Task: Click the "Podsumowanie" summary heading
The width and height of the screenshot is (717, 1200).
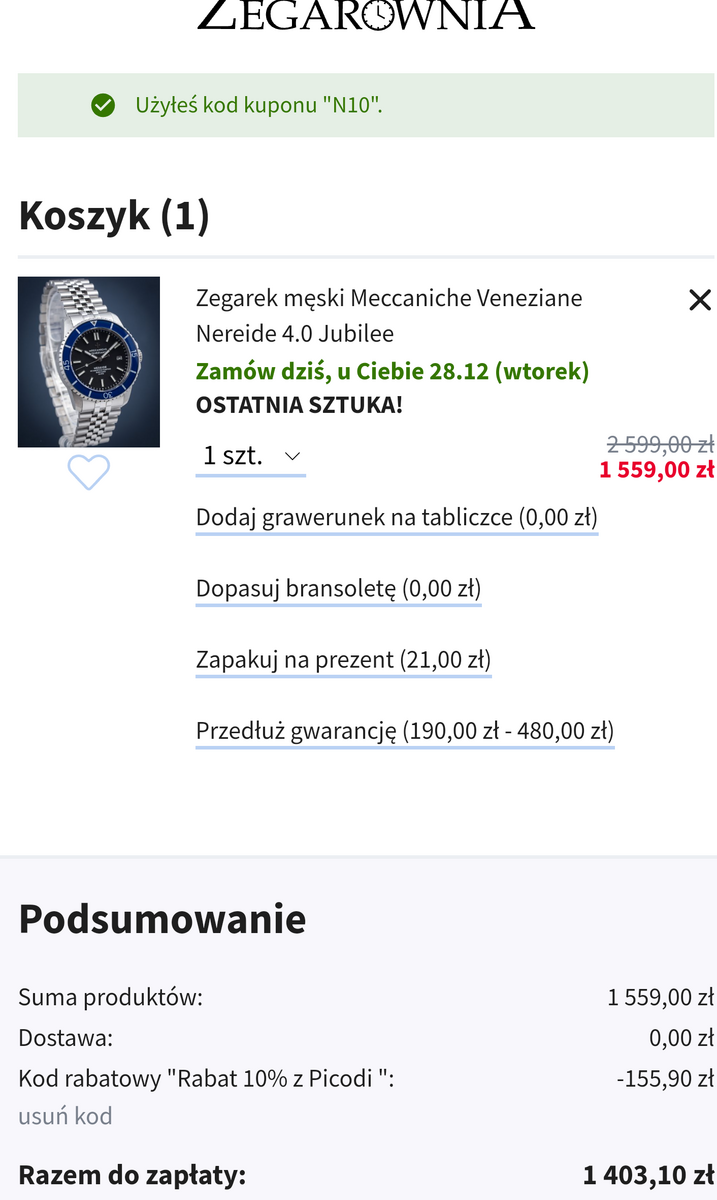Action: pos(162,919)
